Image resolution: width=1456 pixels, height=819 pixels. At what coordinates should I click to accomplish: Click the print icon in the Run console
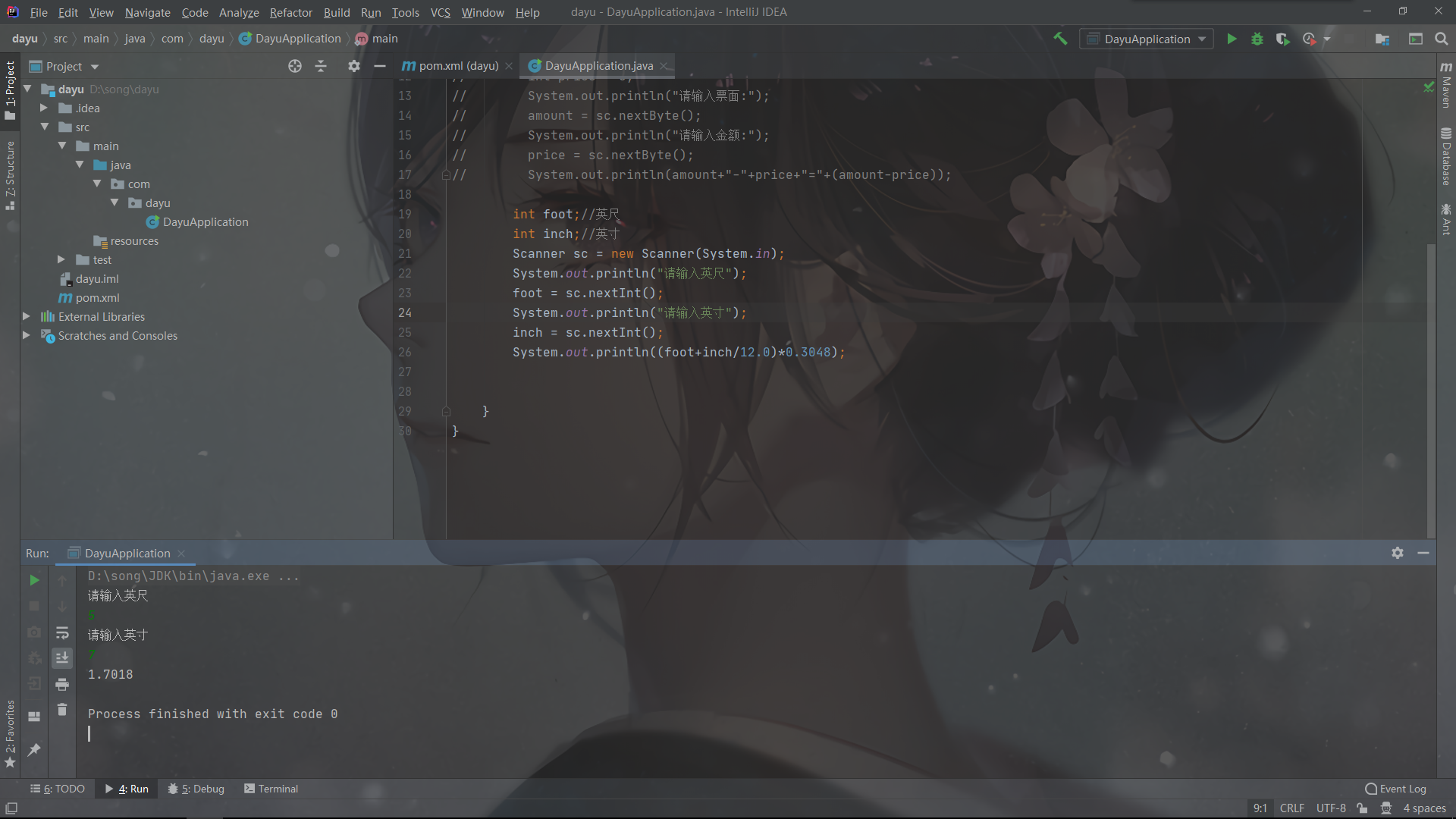[62, 684]
